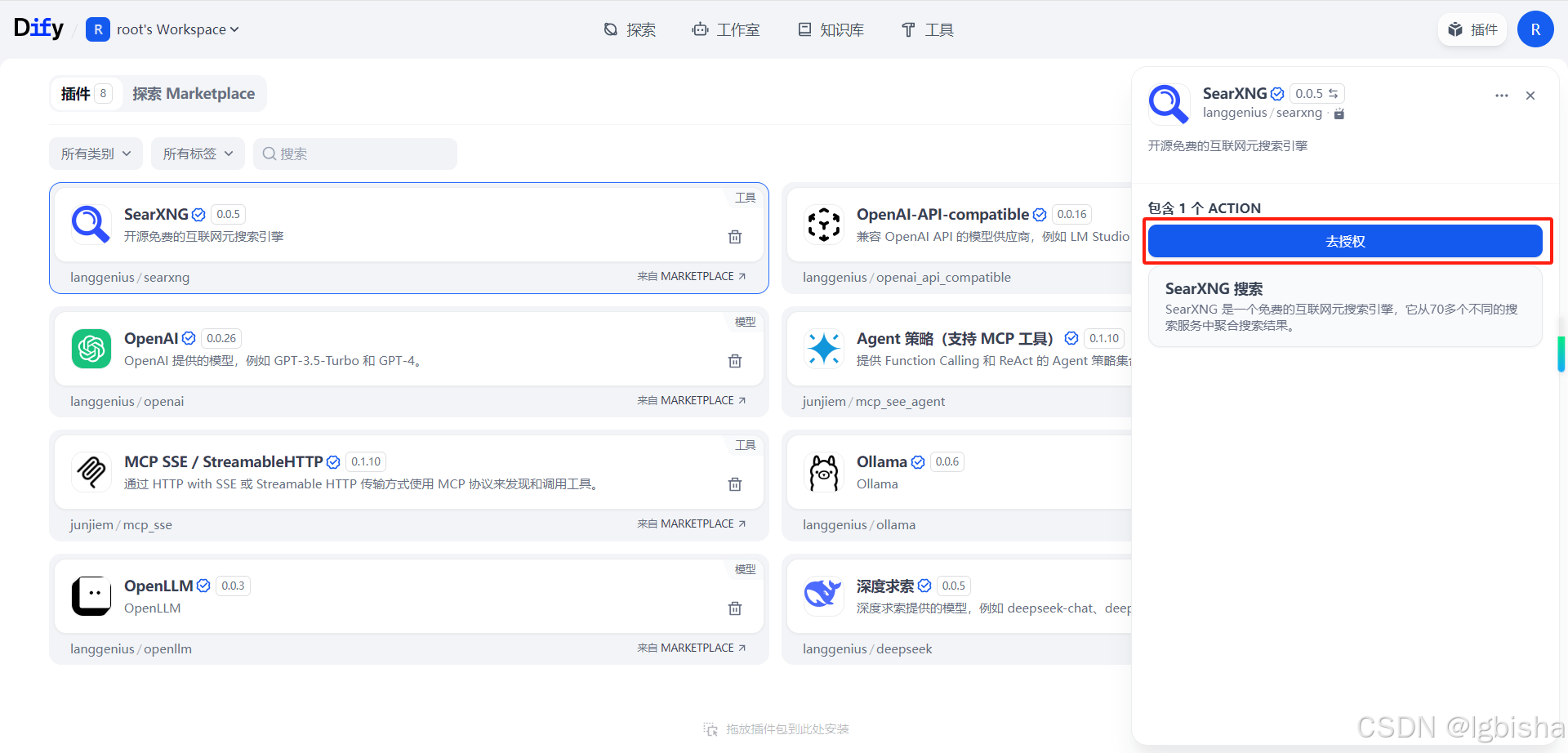
Task: Click the 深度求索 whale icon
Action: click(x=823, y=596)
